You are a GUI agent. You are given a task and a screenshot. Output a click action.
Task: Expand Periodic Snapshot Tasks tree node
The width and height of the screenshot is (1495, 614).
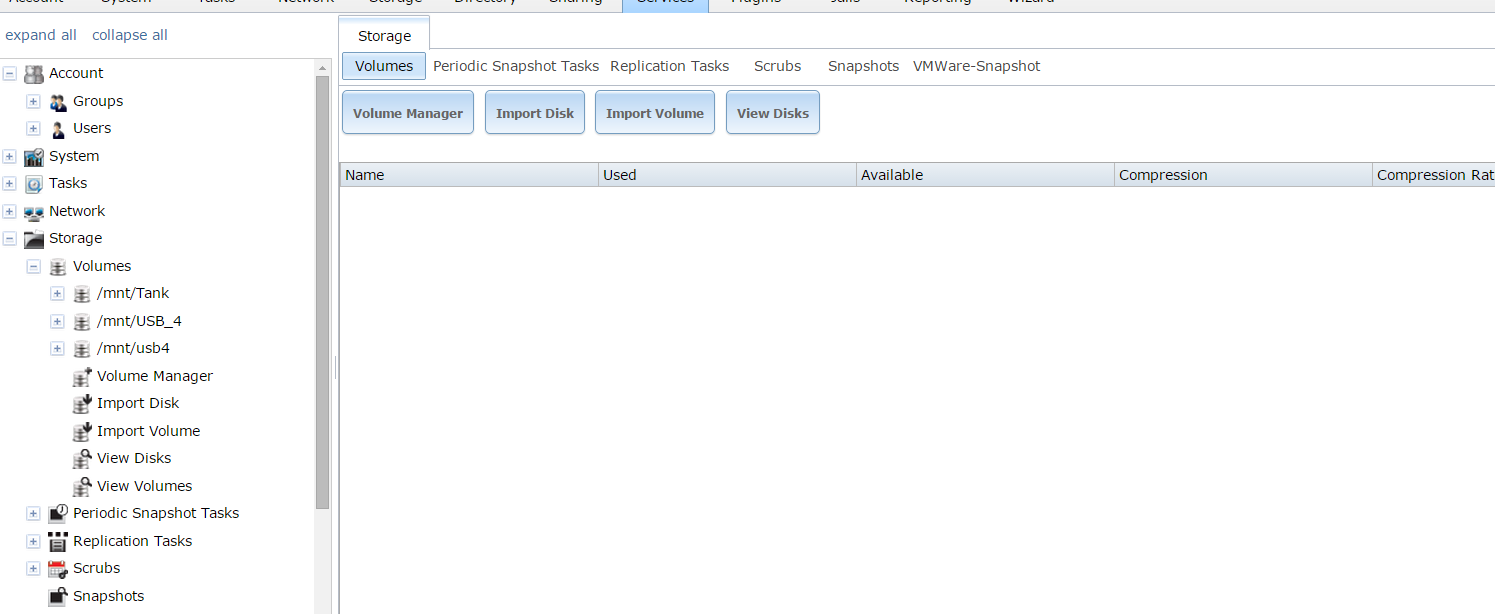33,514
